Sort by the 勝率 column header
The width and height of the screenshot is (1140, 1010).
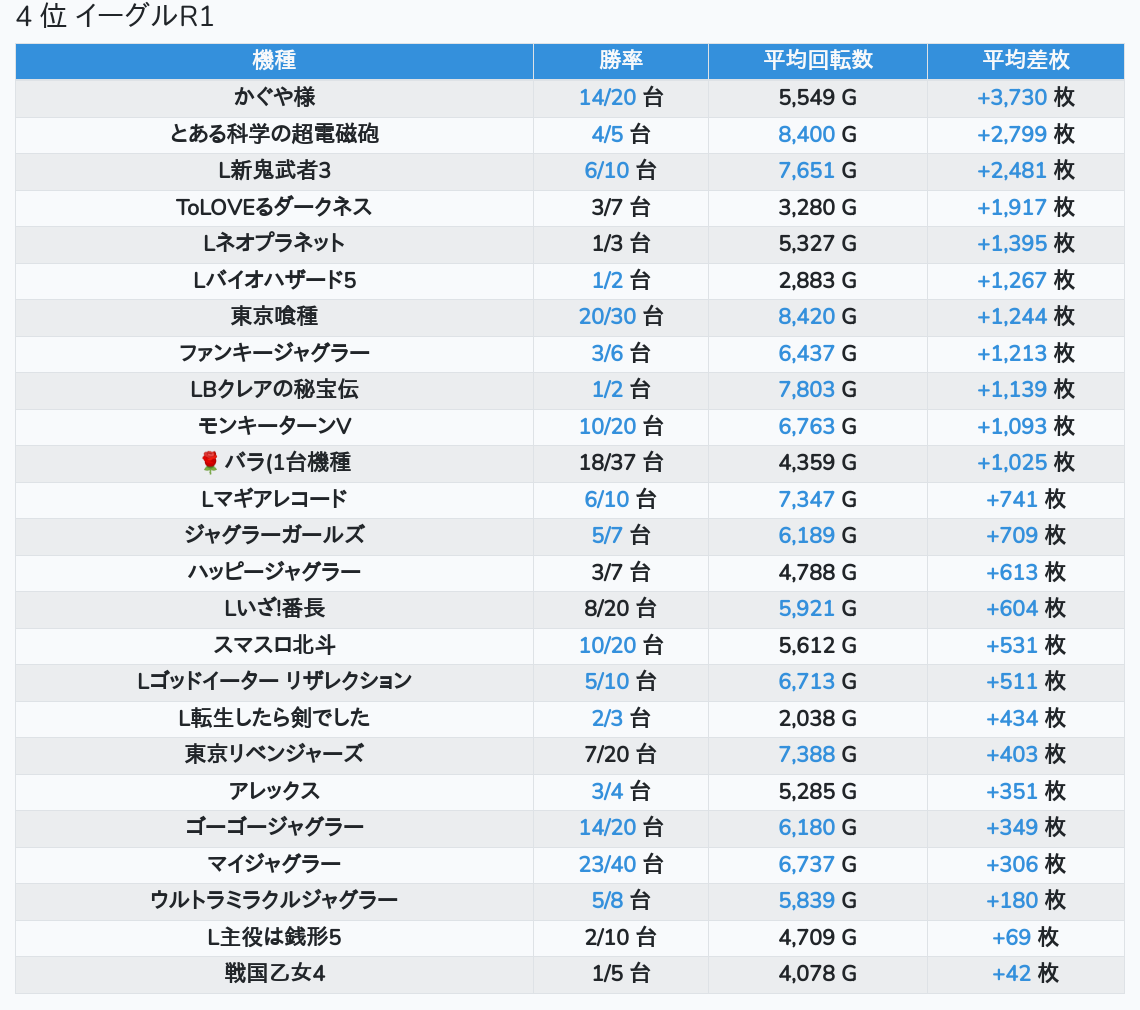620,60
